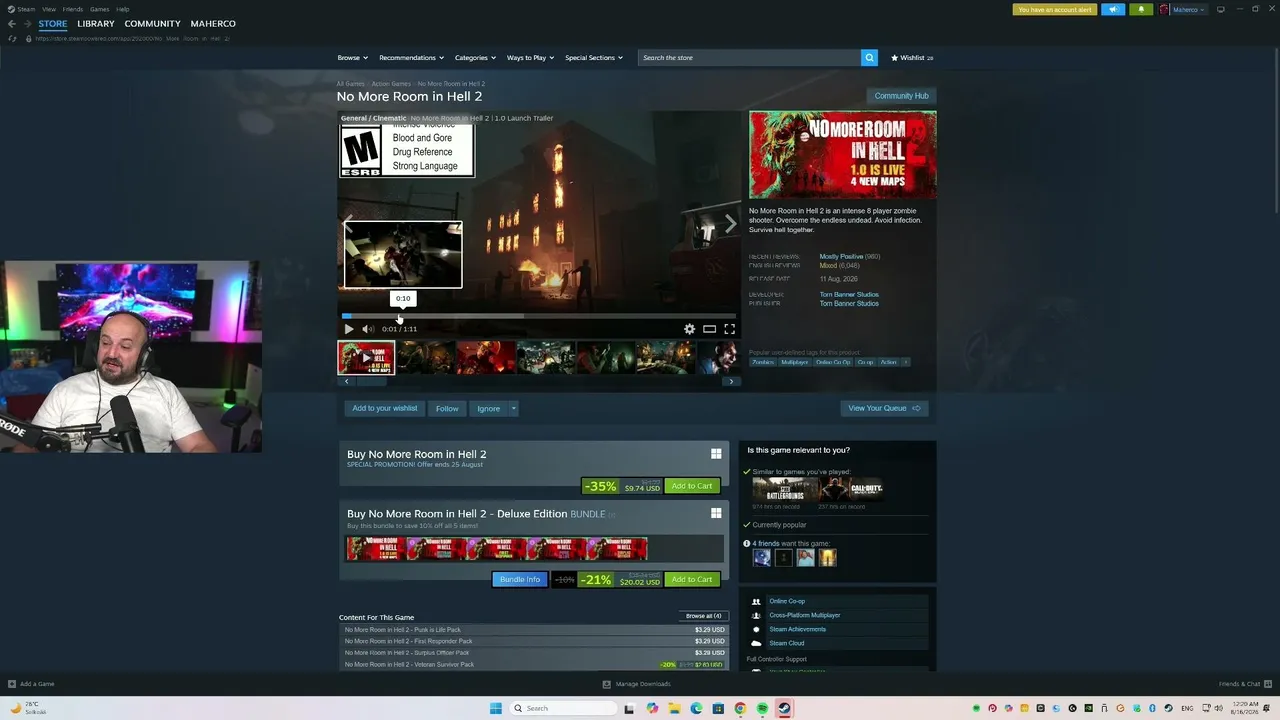Click the store search magnifier button
Viewport: 1280px width, 720px height.
(x=869, y=58)
